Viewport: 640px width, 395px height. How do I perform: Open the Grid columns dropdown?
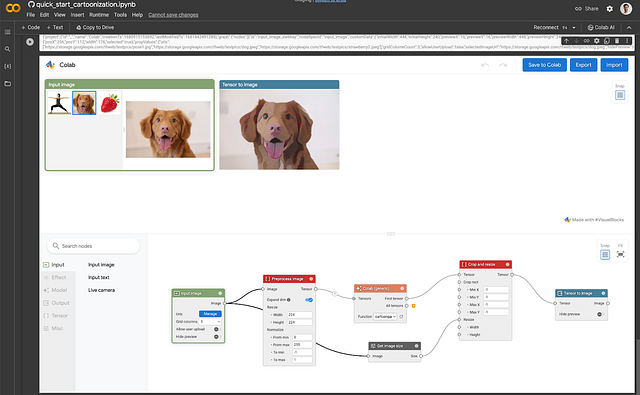[x=210, y=322]
